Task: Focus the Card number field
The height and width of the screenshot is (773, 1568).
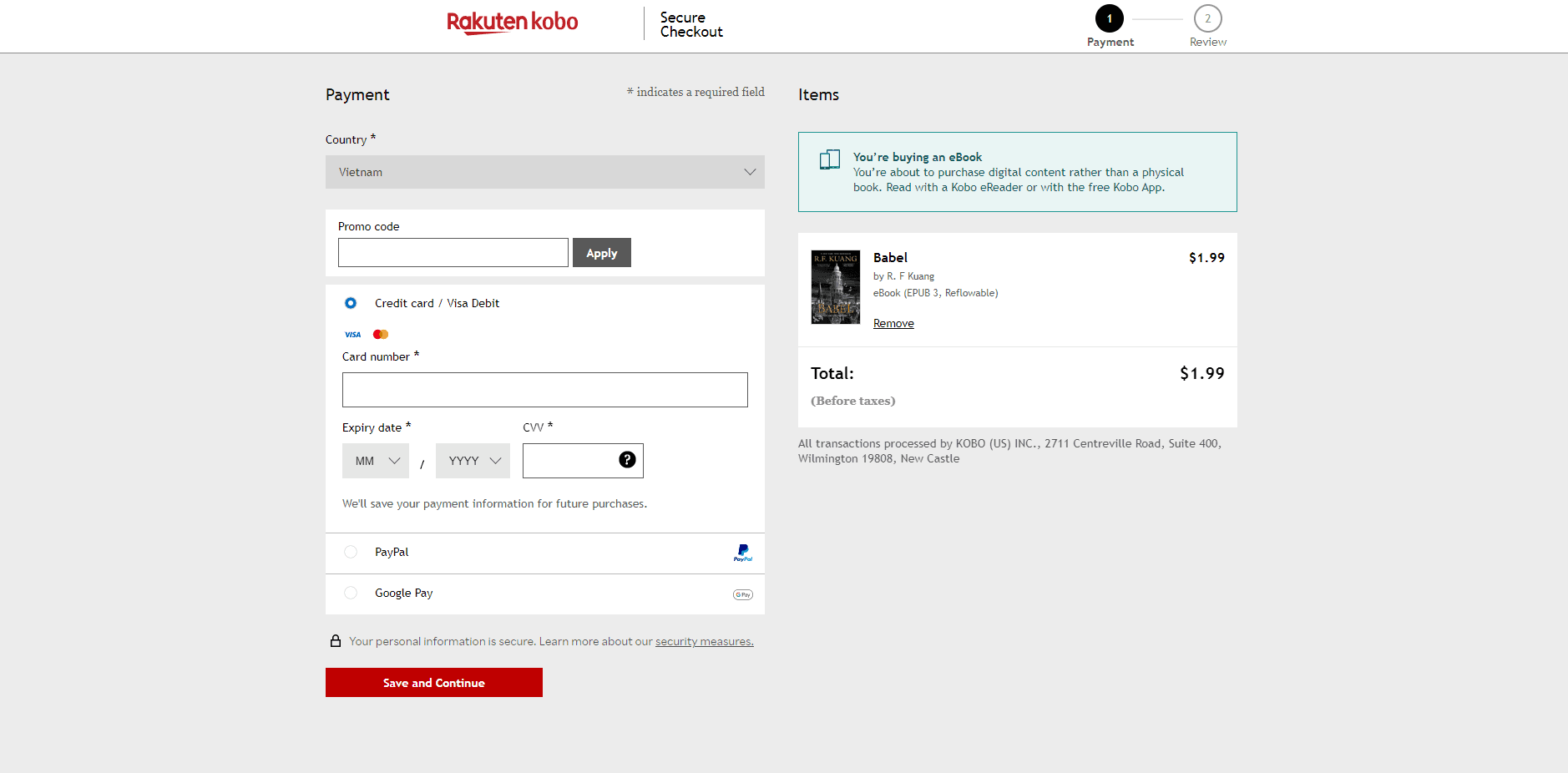Action: 545,390
